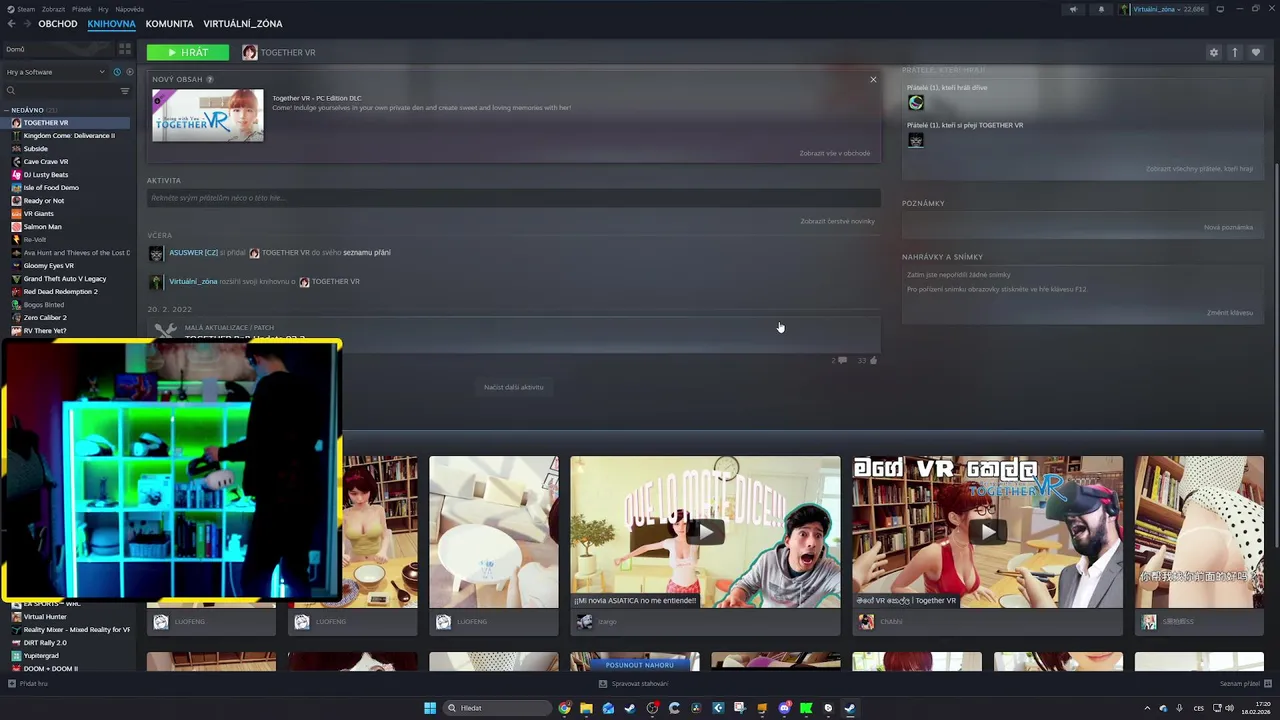Click the Domů home button in sidebar
Image resolution: width=1280 pixels, height=720 pixels.
coord(57,49)
